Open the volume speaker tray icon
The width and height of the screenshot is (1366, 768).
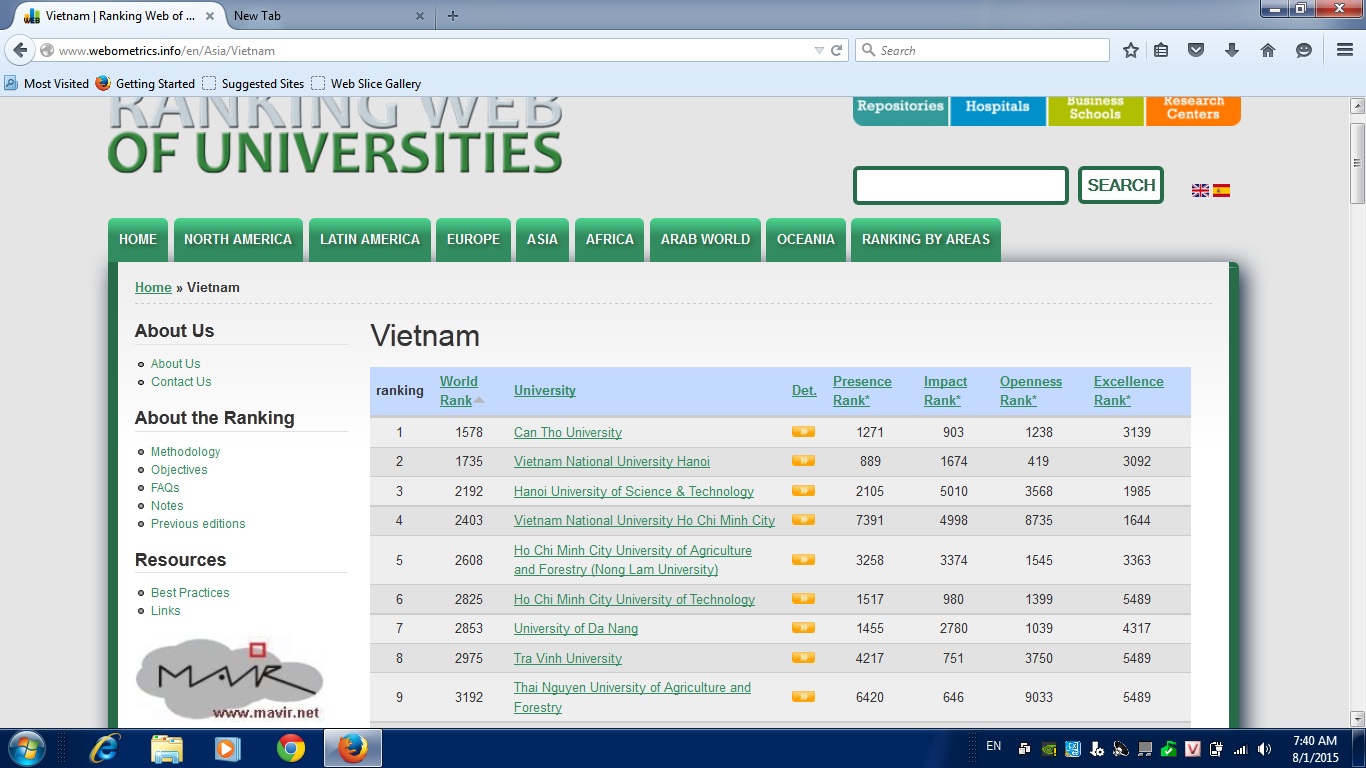pyautogui.click(x=1264, y=749)
